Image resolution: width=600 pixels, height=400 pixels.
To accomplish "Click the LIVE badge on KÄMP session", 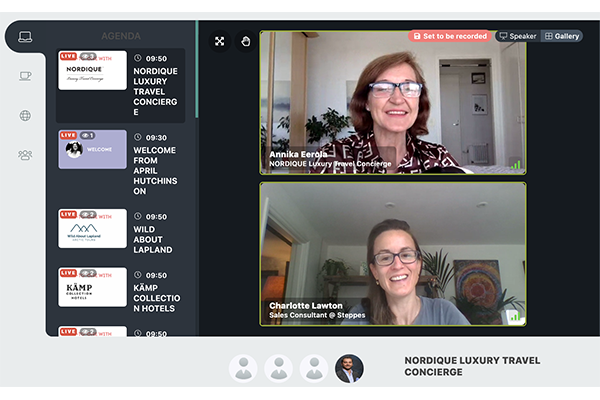I will (68, 273).
